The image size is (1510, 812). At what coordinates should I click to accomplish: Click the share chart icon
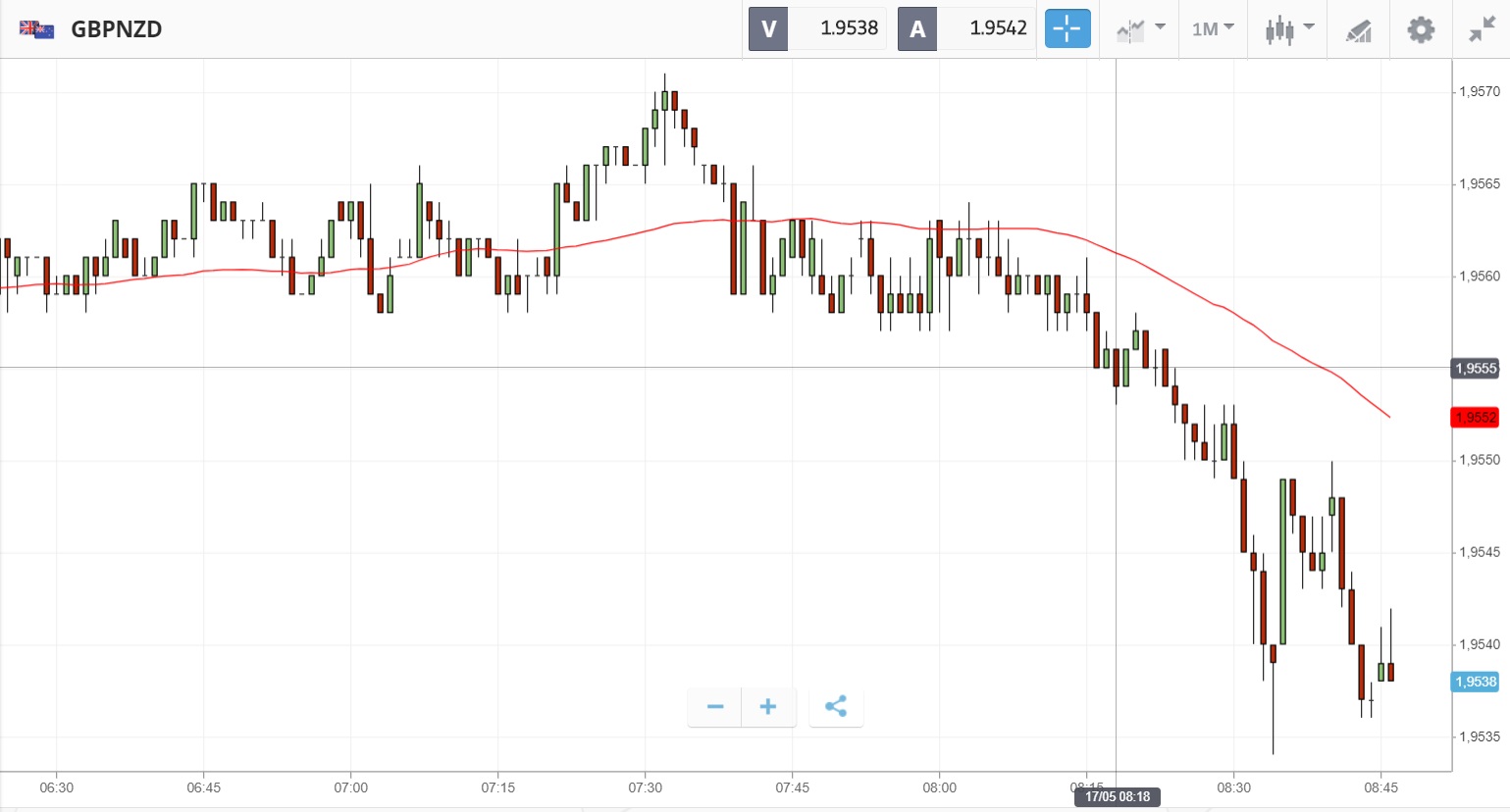(x=836, y=707)
